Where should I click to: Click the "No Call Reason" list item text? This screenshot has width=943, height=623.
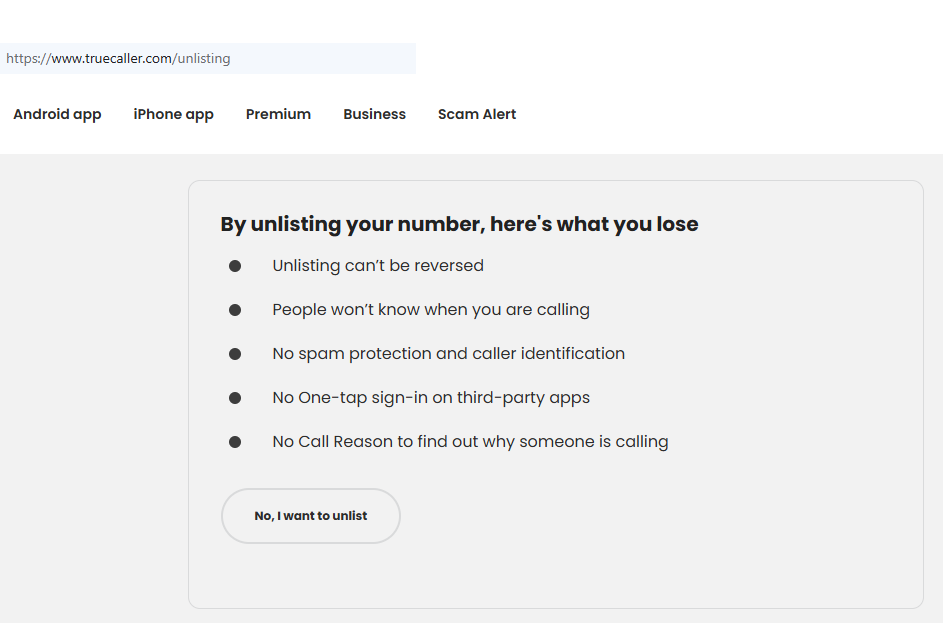470,442
